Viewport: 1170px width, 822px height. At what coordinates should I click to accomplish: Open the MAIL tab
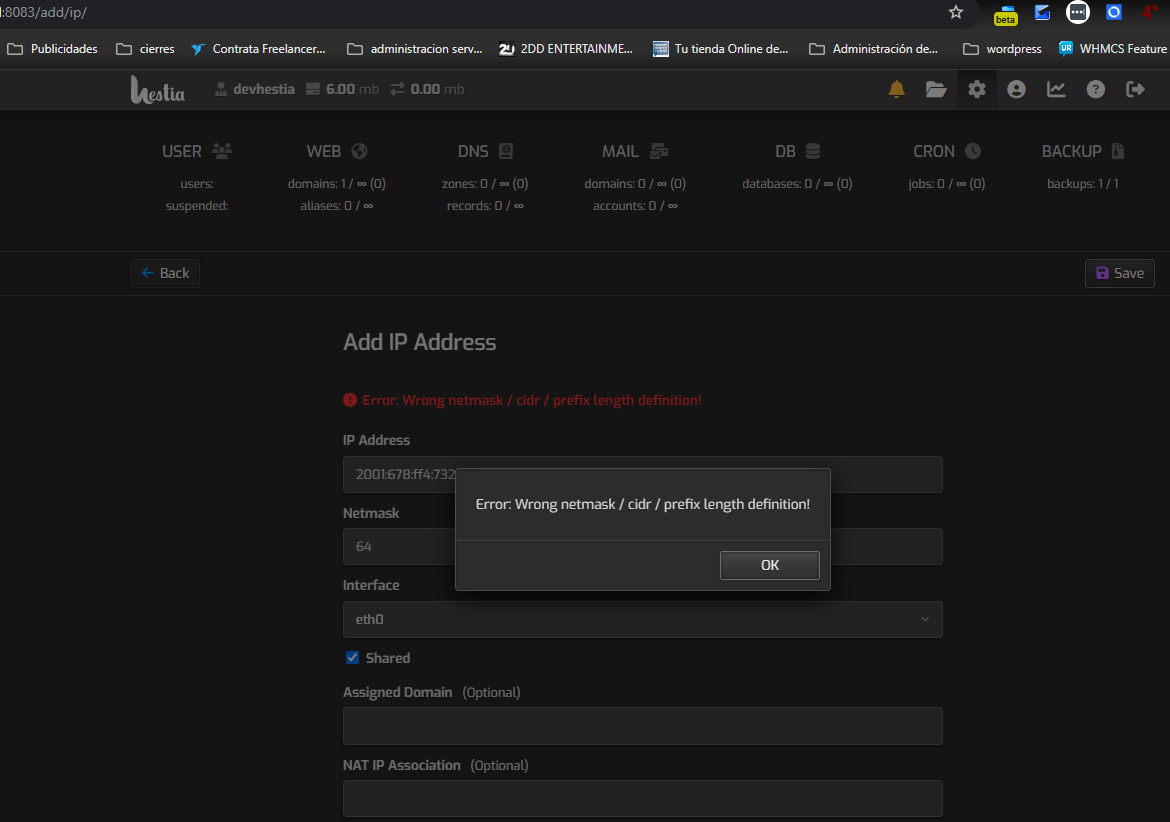(x=635, y=151)
